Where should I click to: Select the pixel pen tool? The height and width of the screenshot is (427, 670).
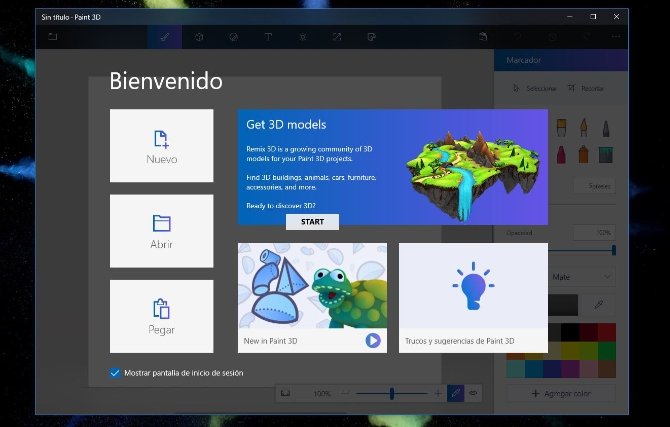(x=606, y=128)
